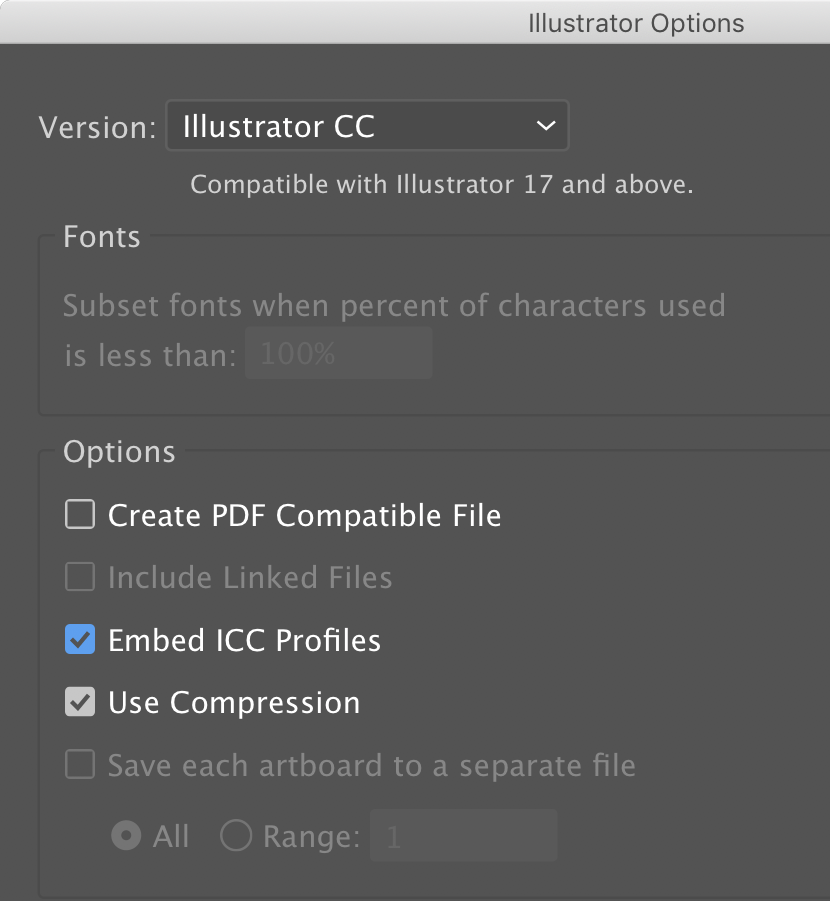Open the Version dropdown

click(x=367, y=126)
